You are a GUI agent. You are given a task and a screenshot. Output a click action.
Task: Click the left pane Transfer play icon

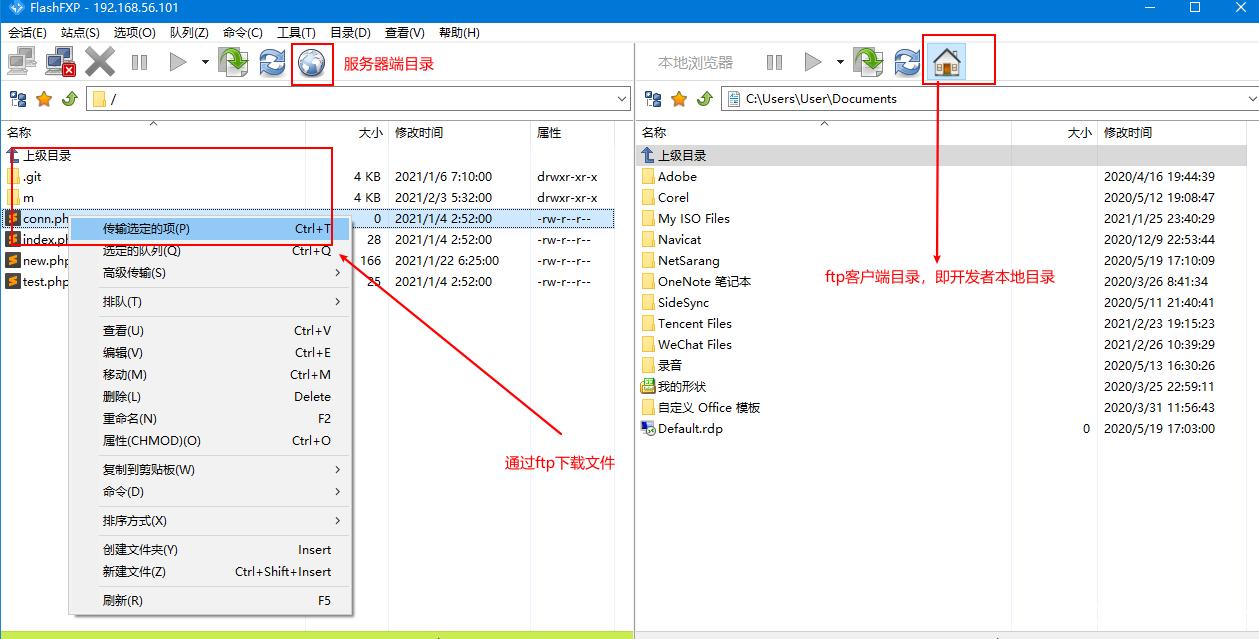(178, 63)
